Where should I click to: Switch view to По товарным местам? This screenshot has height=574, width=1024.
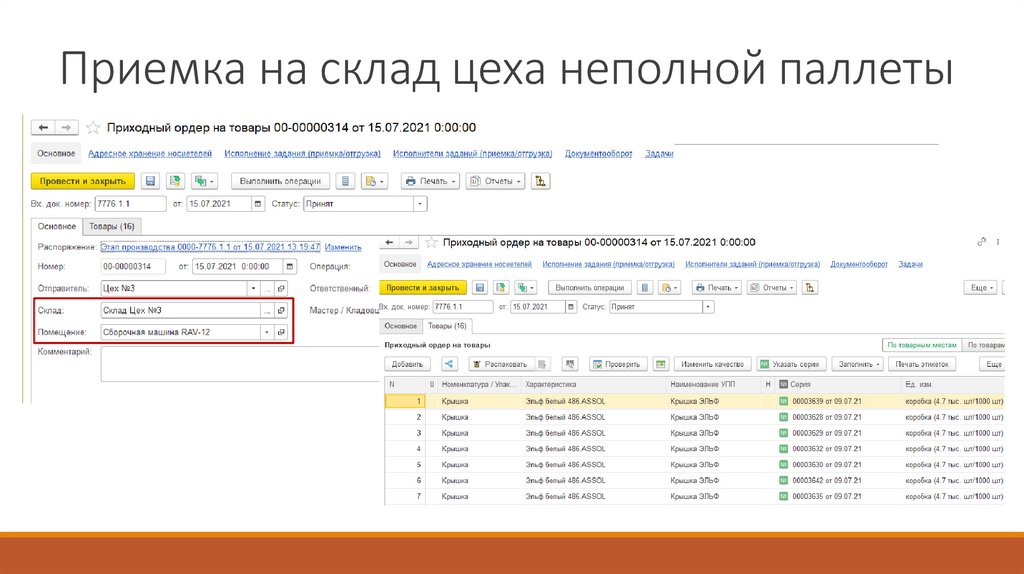pos(921,345)
